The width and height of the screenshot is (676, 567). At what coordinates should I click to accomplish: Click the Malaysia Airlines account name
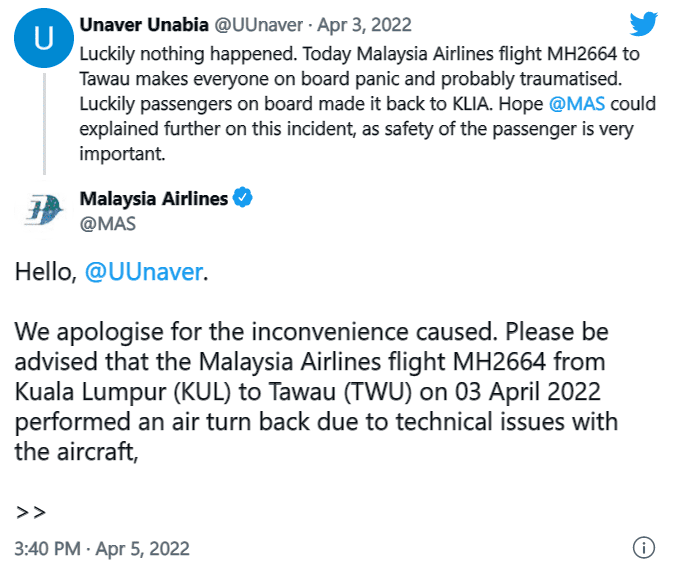154,198
